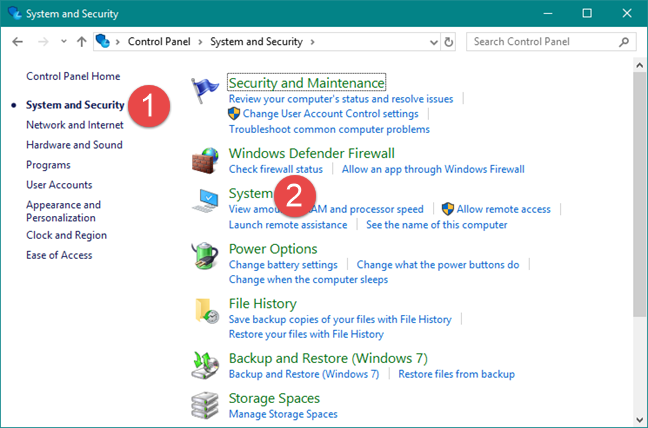The width and height of the screenshot is (648, 428).
Task: Click the Forward navigation arrow
Action: click(x=43, y=42)
